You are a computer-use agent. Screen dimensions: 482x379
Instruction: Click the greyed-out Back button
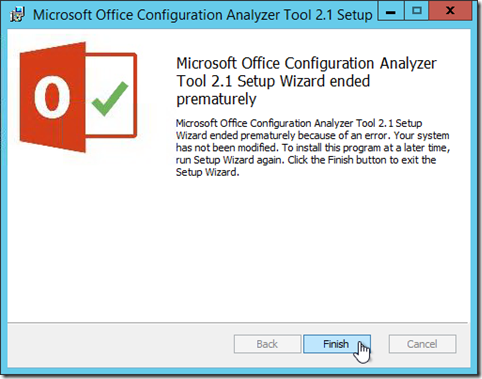point(267,344)
